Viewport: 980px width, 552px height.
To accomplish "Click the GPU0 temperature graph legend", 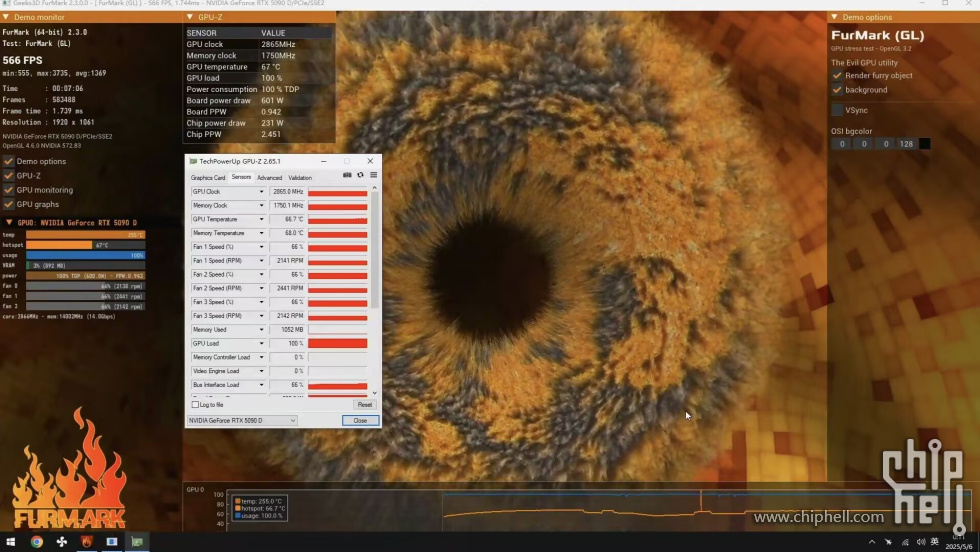I will pos(259,509).
